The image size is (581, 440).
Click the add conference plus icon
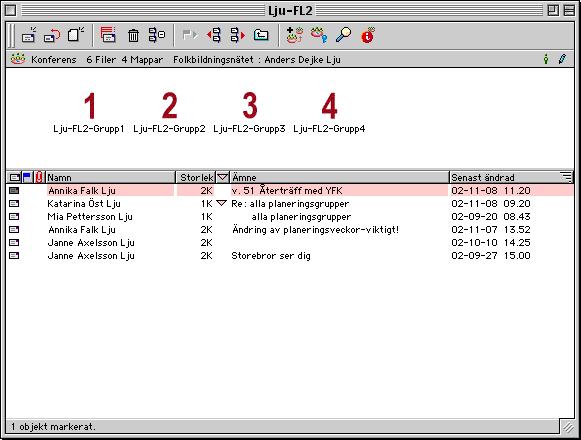tap(295, 35)
